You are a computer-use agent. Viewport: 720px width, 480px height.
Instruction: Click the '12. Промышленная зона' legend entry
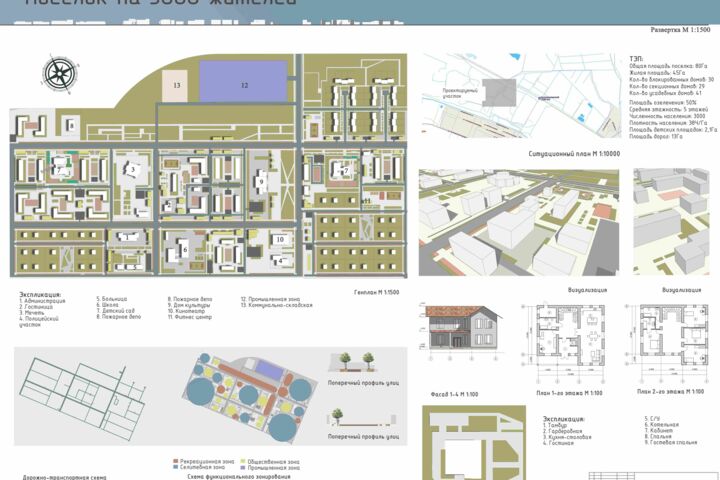pyautogui.click(x=270, y=299)
